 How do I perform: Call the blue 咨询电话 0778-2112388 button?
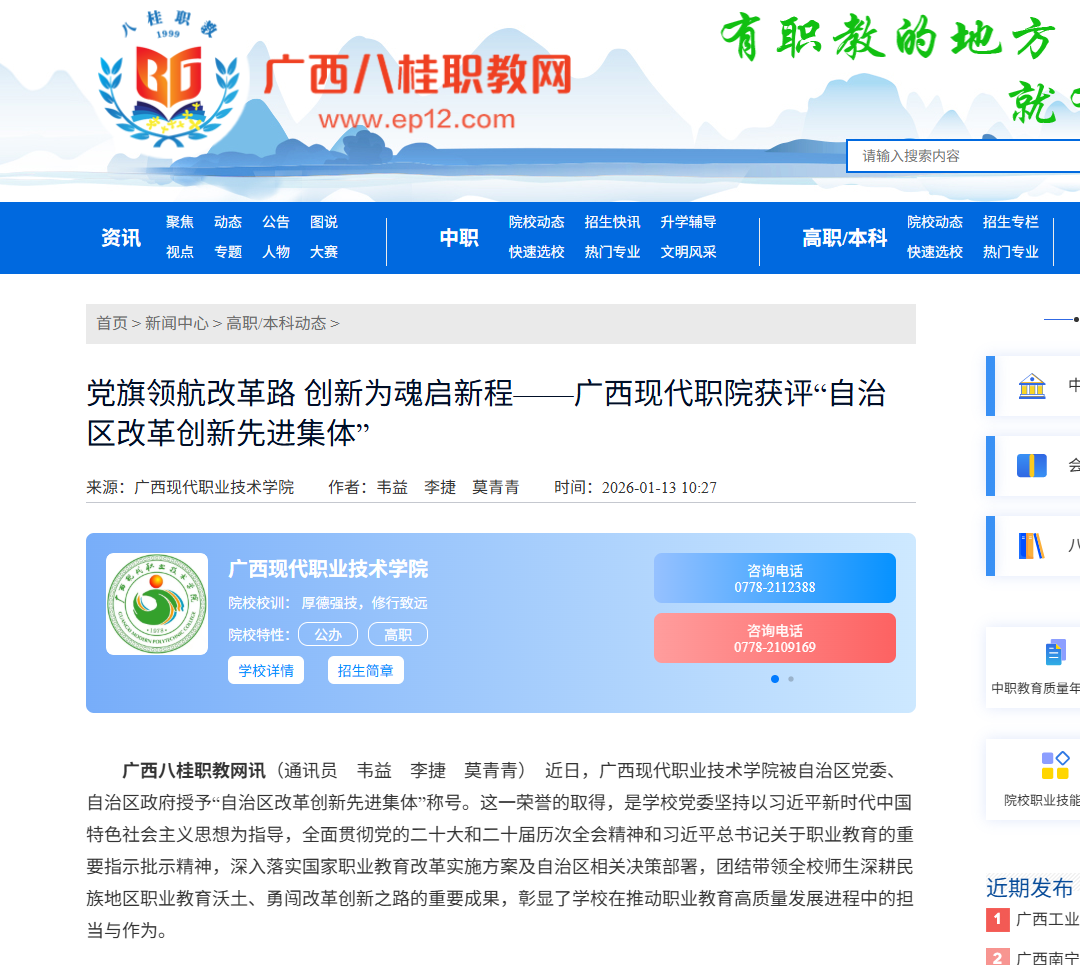(x=775, y=579)
